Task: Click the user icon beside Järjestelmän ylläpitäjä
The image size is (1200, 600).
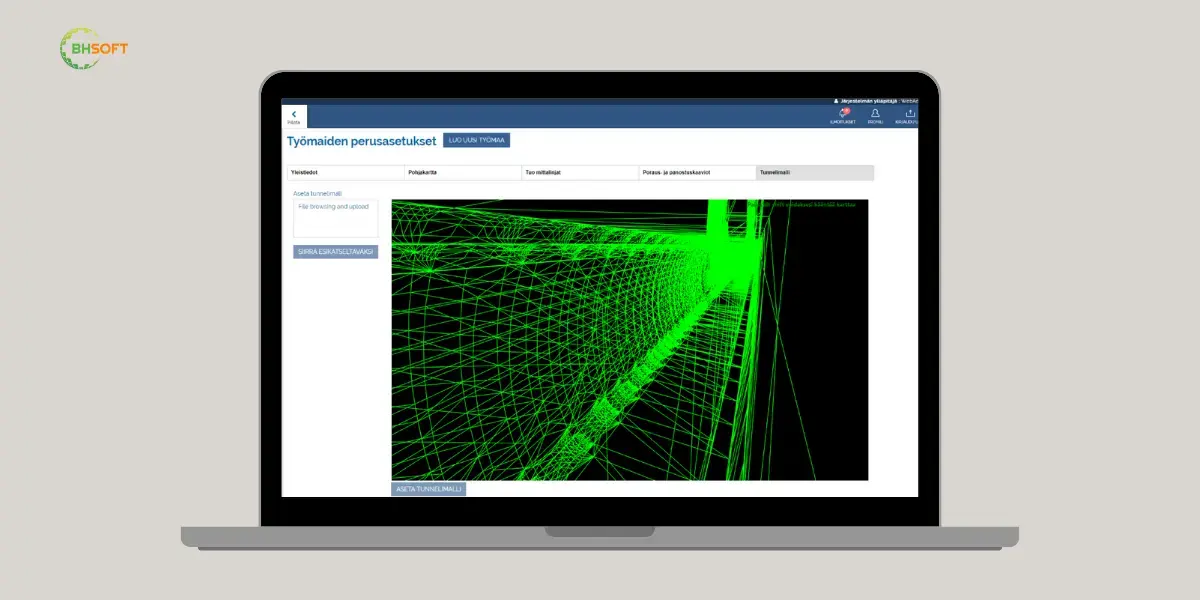Action: click(836, 101)
